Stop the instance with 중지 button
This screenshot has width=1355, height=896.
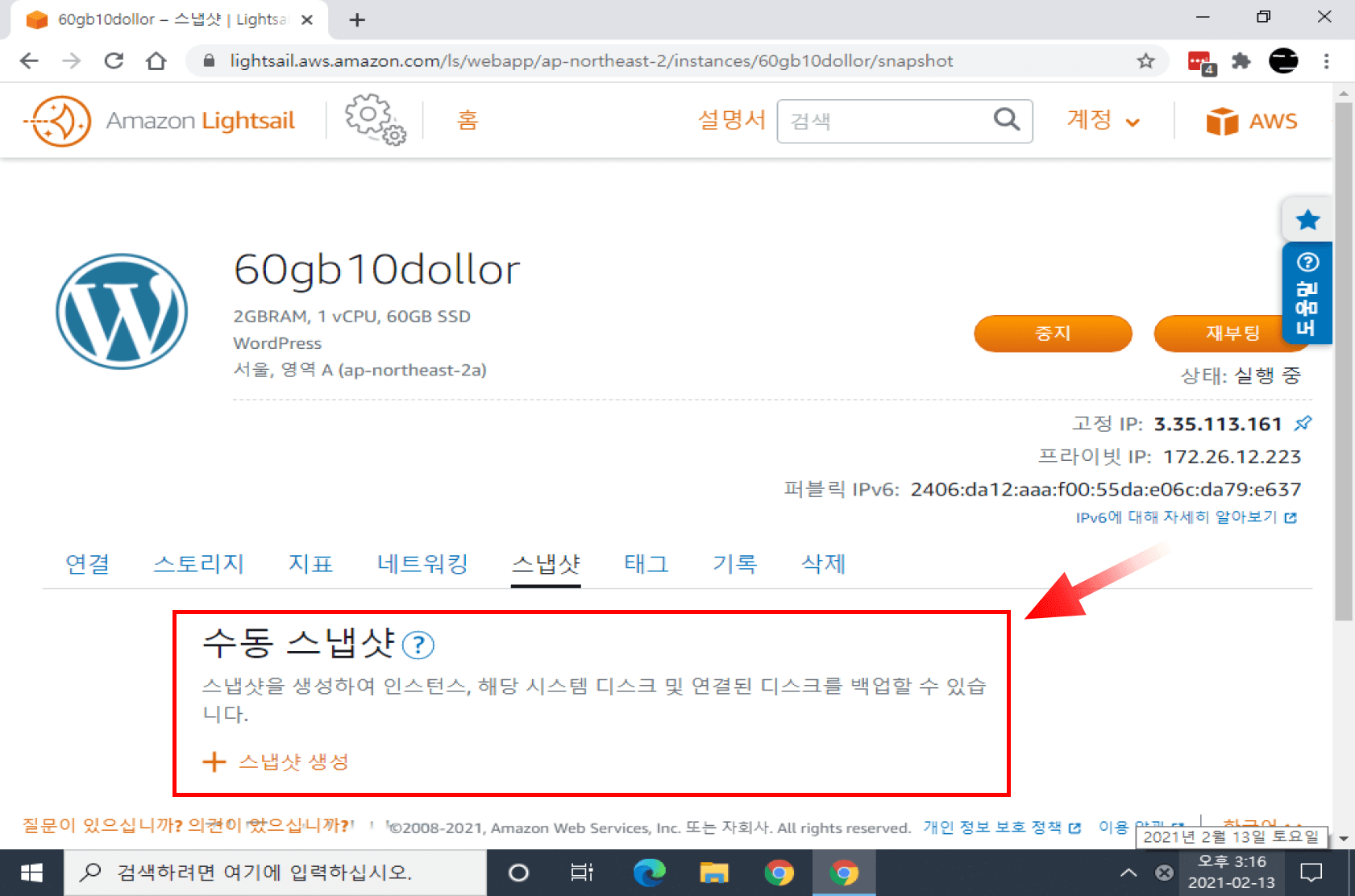click(x=1053, y=333)
